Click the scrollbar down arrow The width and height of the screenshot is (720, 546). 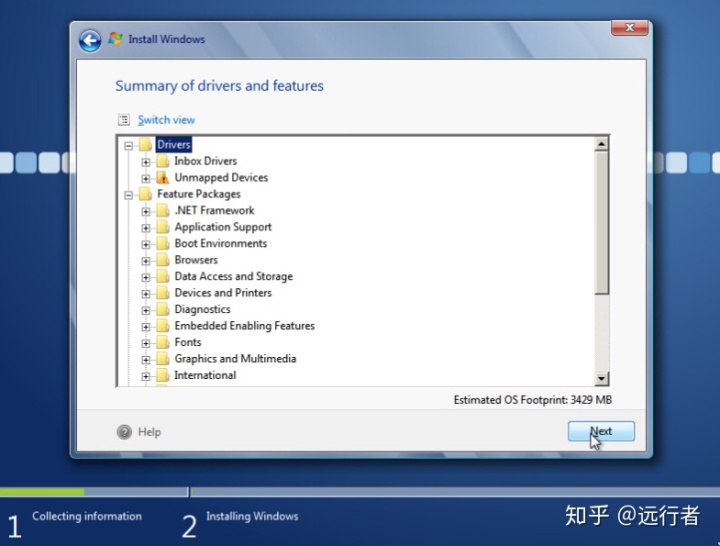[x=602, y=379]
